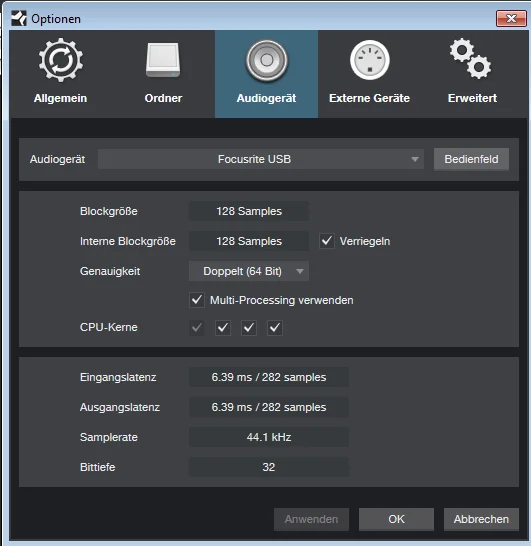Go to the Externe Geräte tab label
The image size is (531, 546).
coord(369,98)
